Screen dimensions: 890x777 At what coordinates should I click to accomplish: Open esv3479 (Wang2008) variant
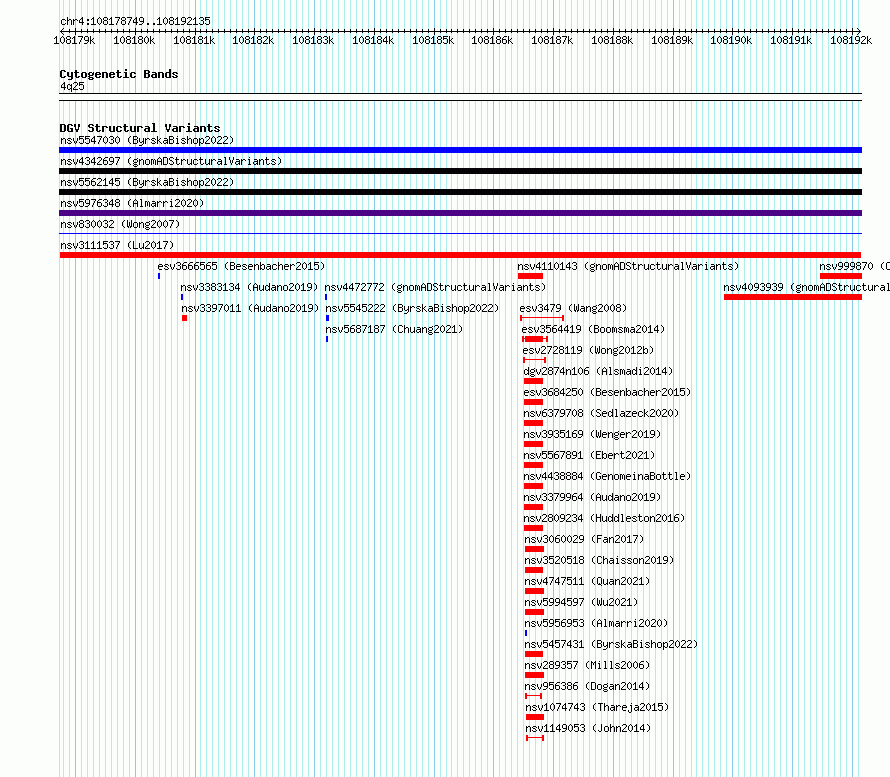click(x=573, y=308)
